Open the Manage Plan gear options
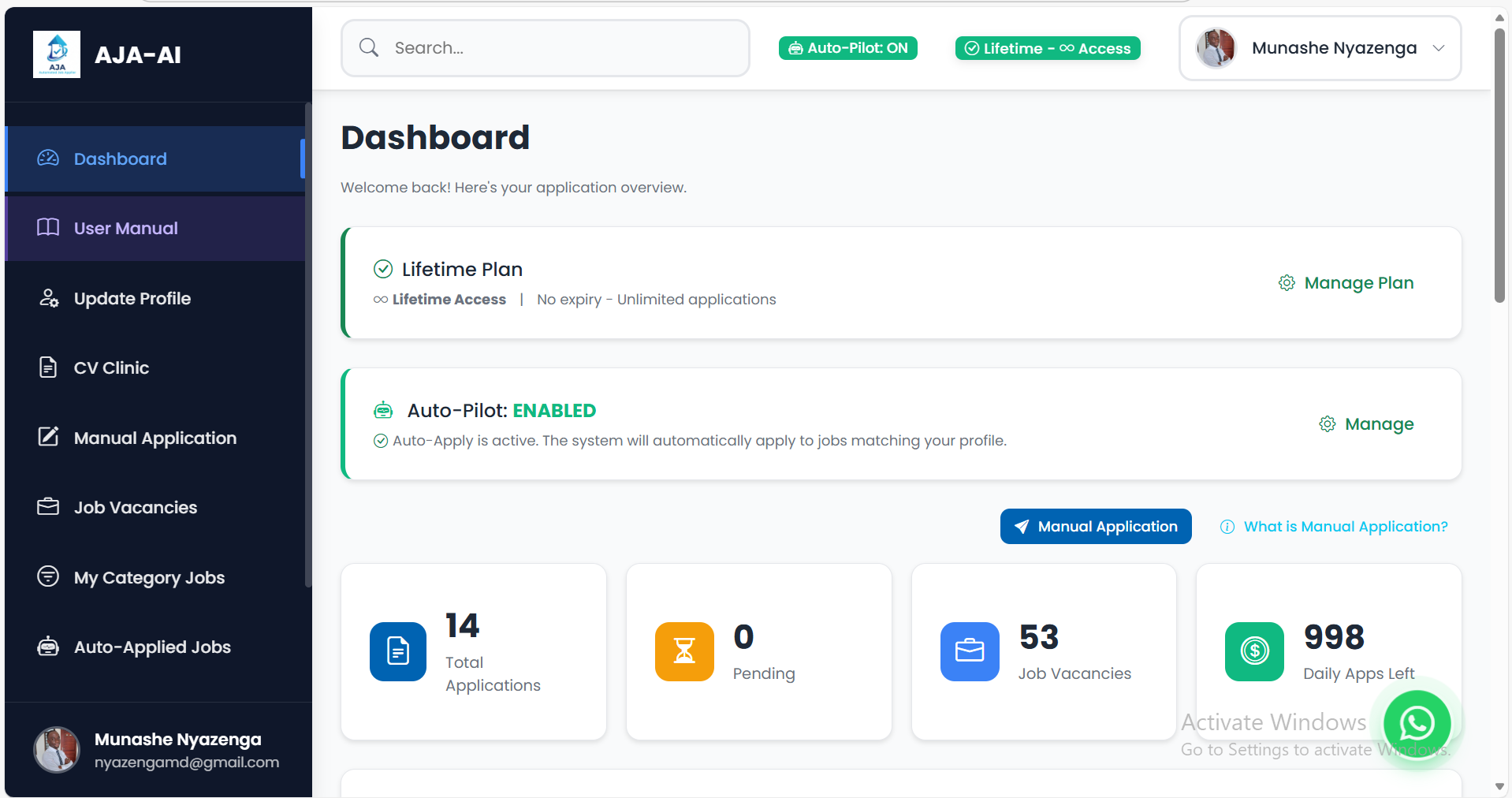This screenshot has height=798, width=1512. tap(1287, 282)
